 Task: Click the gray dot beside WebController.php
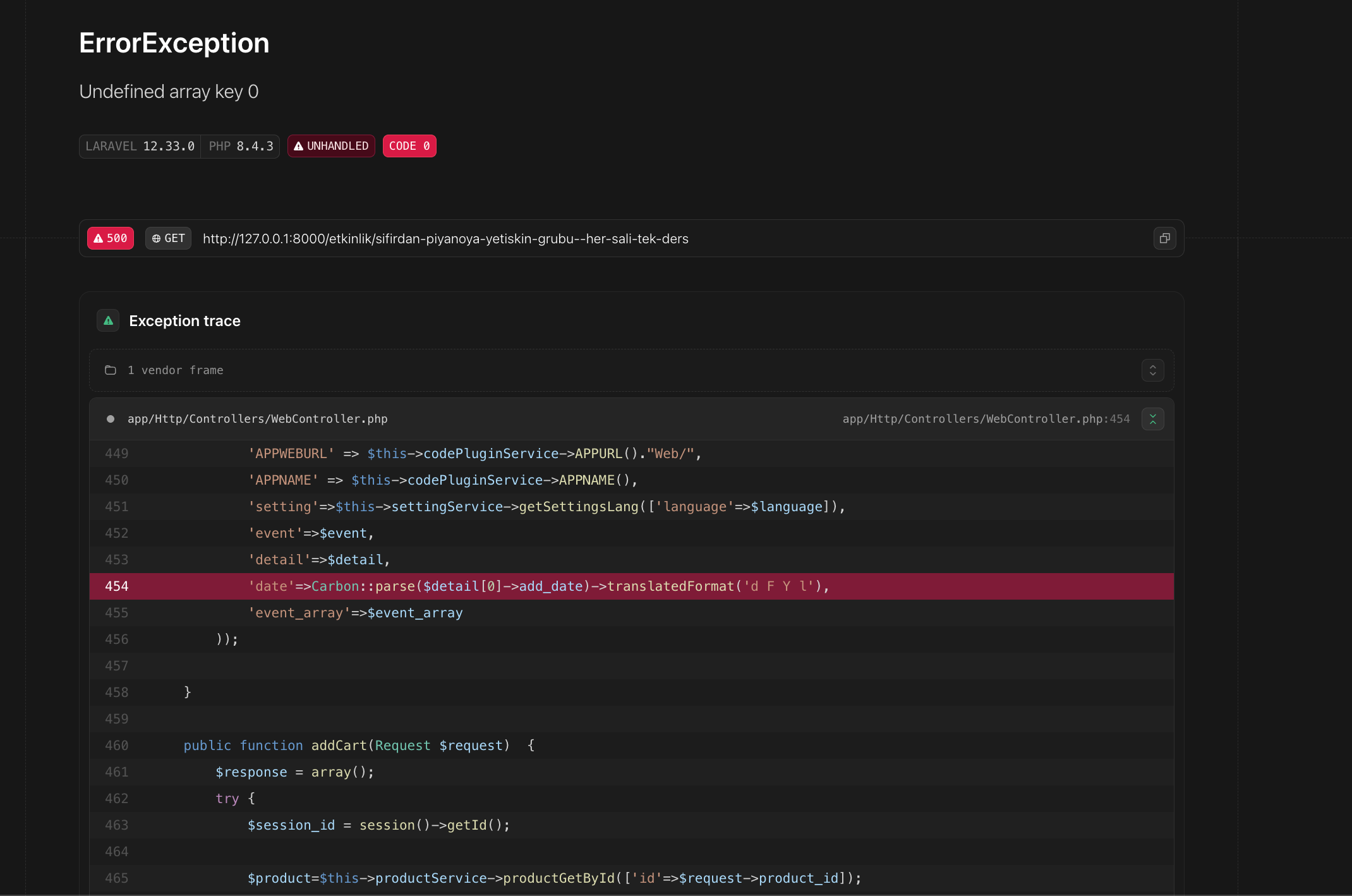coord(111,419)
